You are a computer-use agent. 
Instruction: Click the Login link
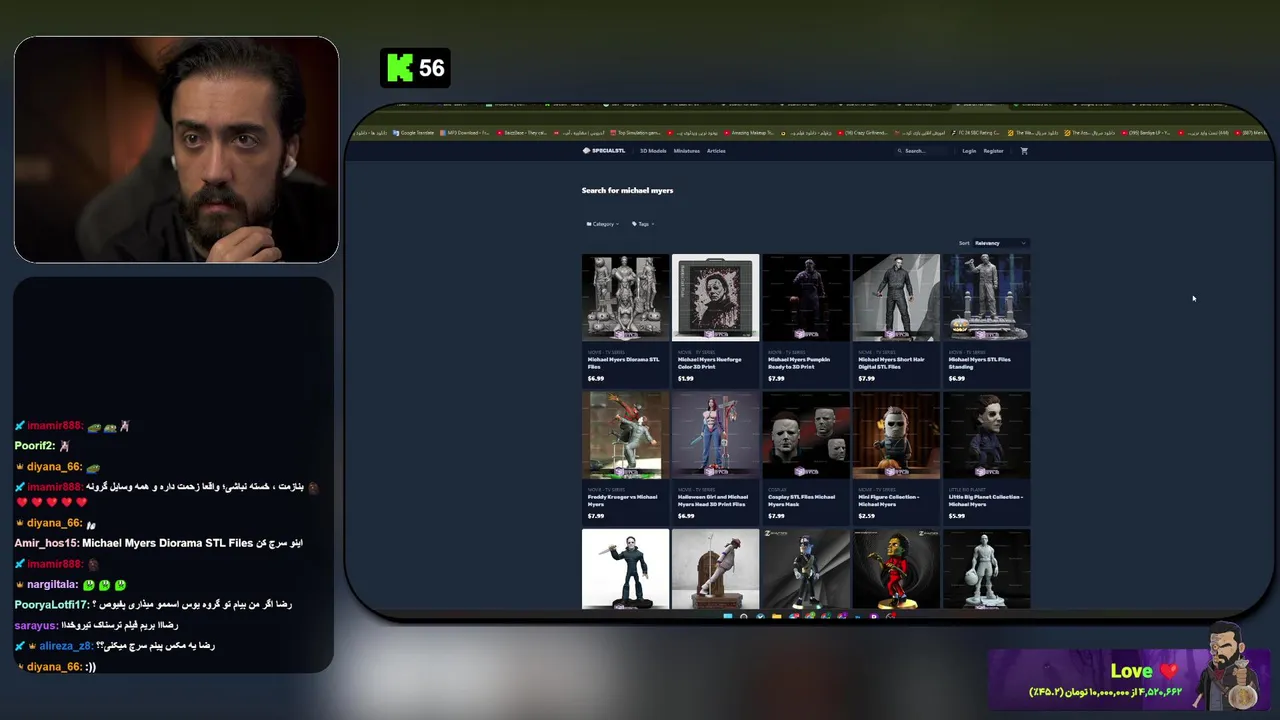969,151
